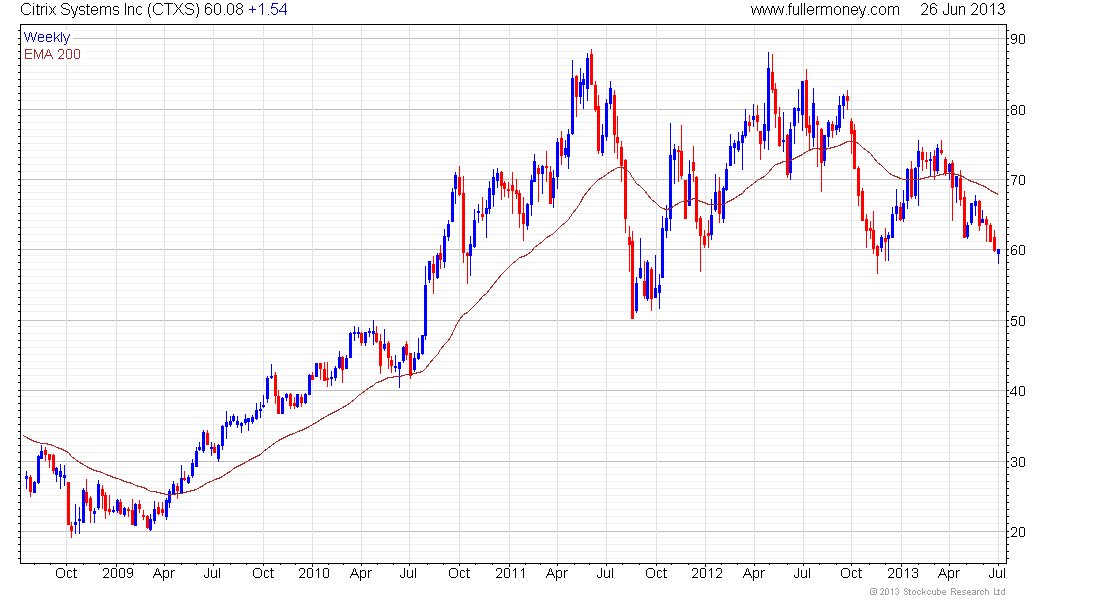Select the 50 price axis label

(1018, 321)
